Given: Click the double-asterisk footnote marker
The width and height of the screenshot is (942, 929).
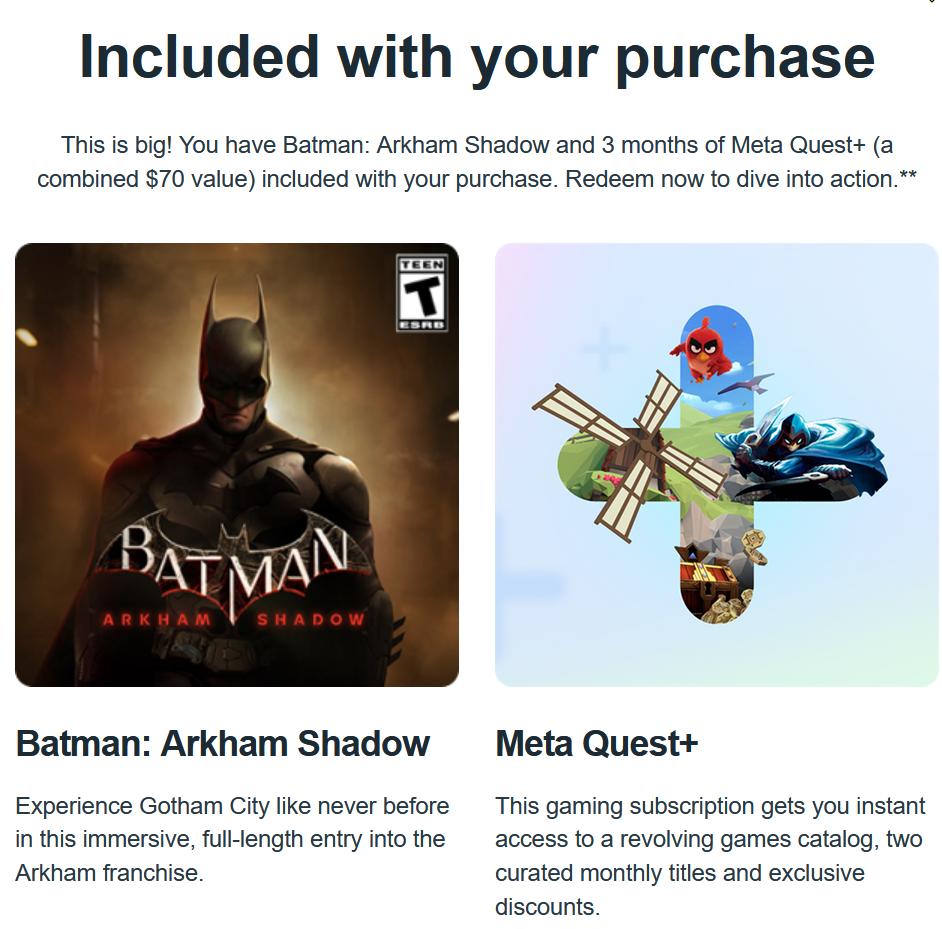Looking at the screenshot, I should click(x=908, y=179).
